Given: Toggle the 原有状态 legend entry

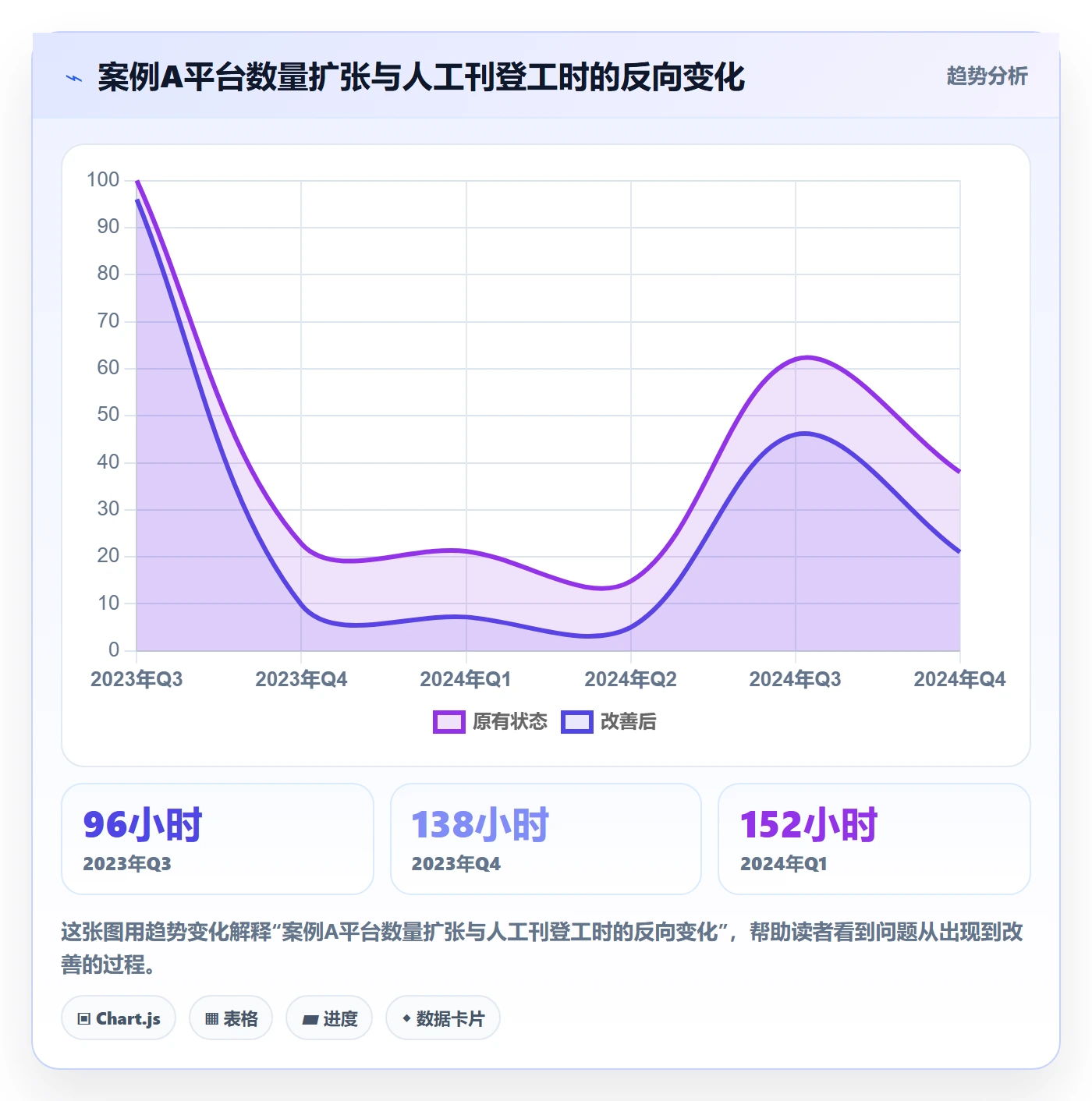Looking at the screenshot, I should click(x=491, y=721).
